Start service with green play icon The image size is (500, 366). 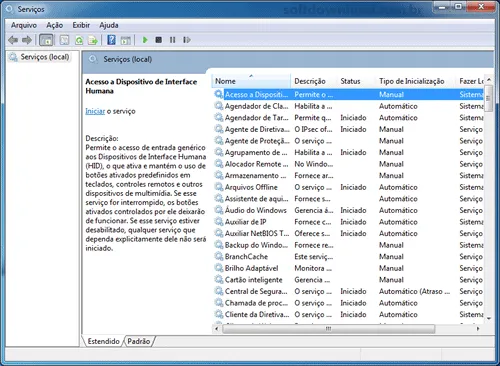[145, 40]
